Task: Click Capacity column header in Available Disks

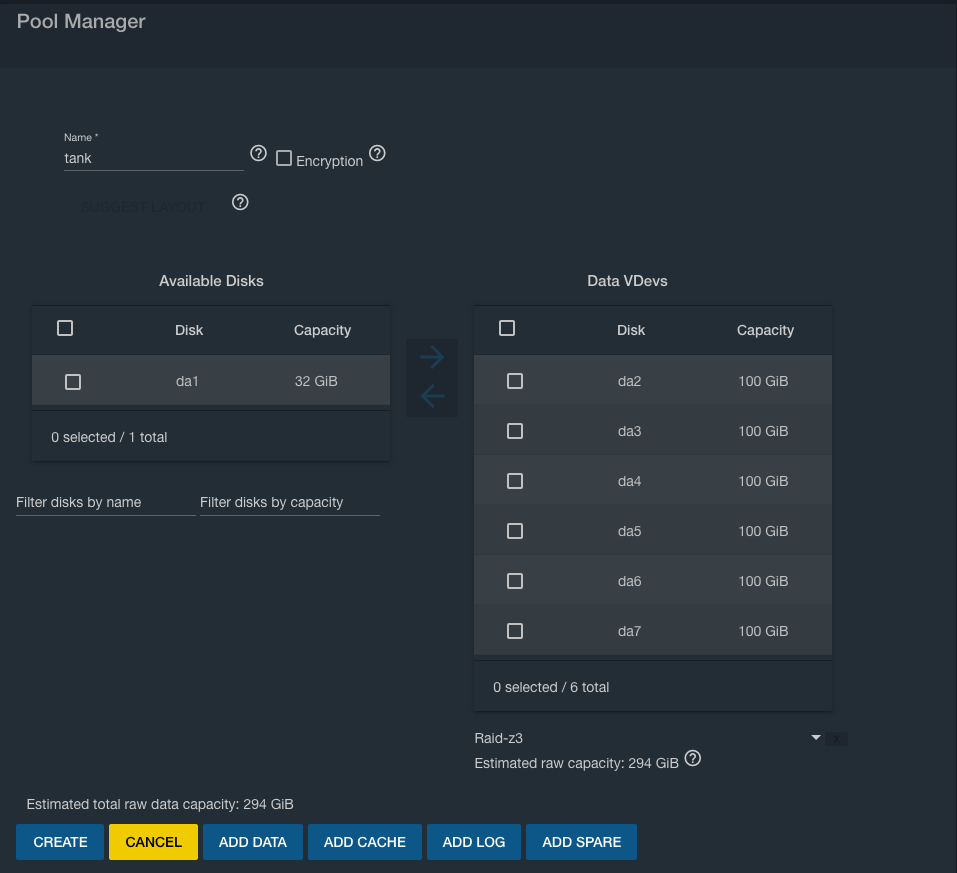Action: pos(322,330)
